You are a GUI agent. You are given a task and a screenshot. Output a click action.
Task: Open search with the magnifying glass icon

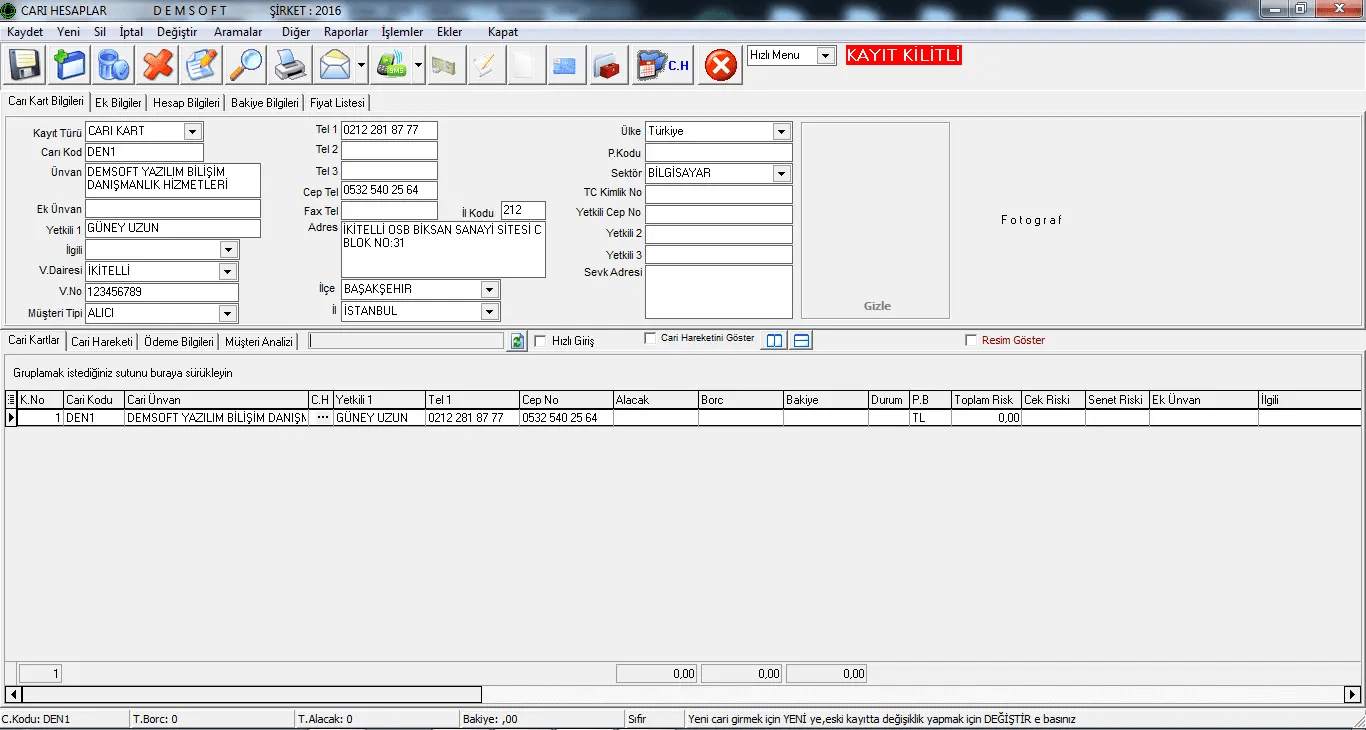tap(246, 65)
